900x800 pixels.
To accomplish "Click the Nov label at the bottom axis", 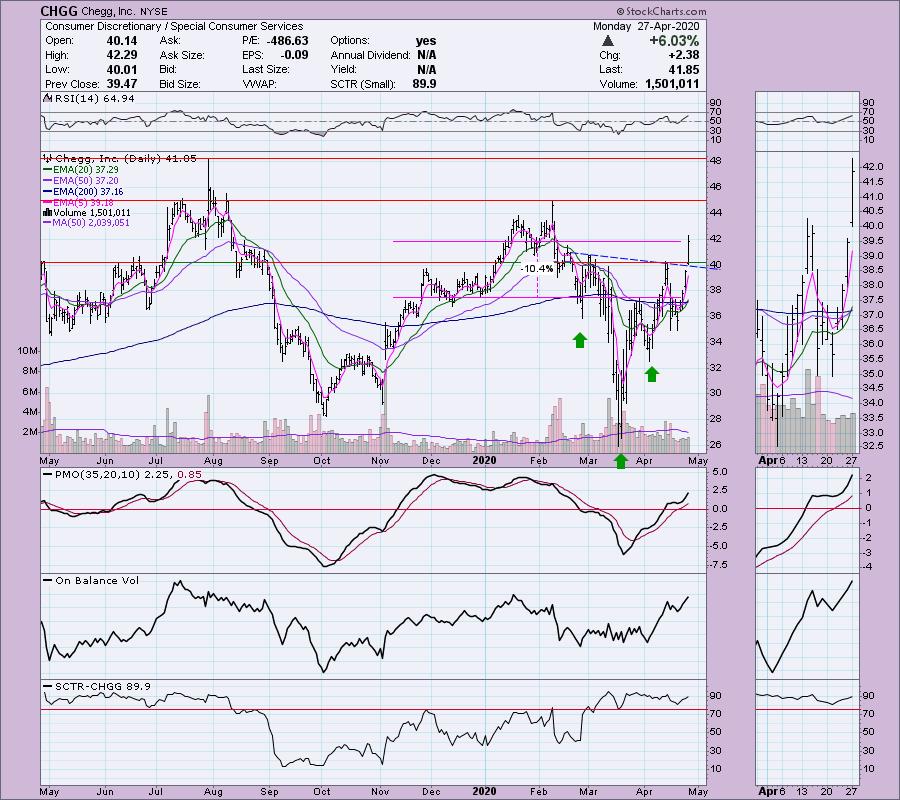I will (x=380, y=791).
